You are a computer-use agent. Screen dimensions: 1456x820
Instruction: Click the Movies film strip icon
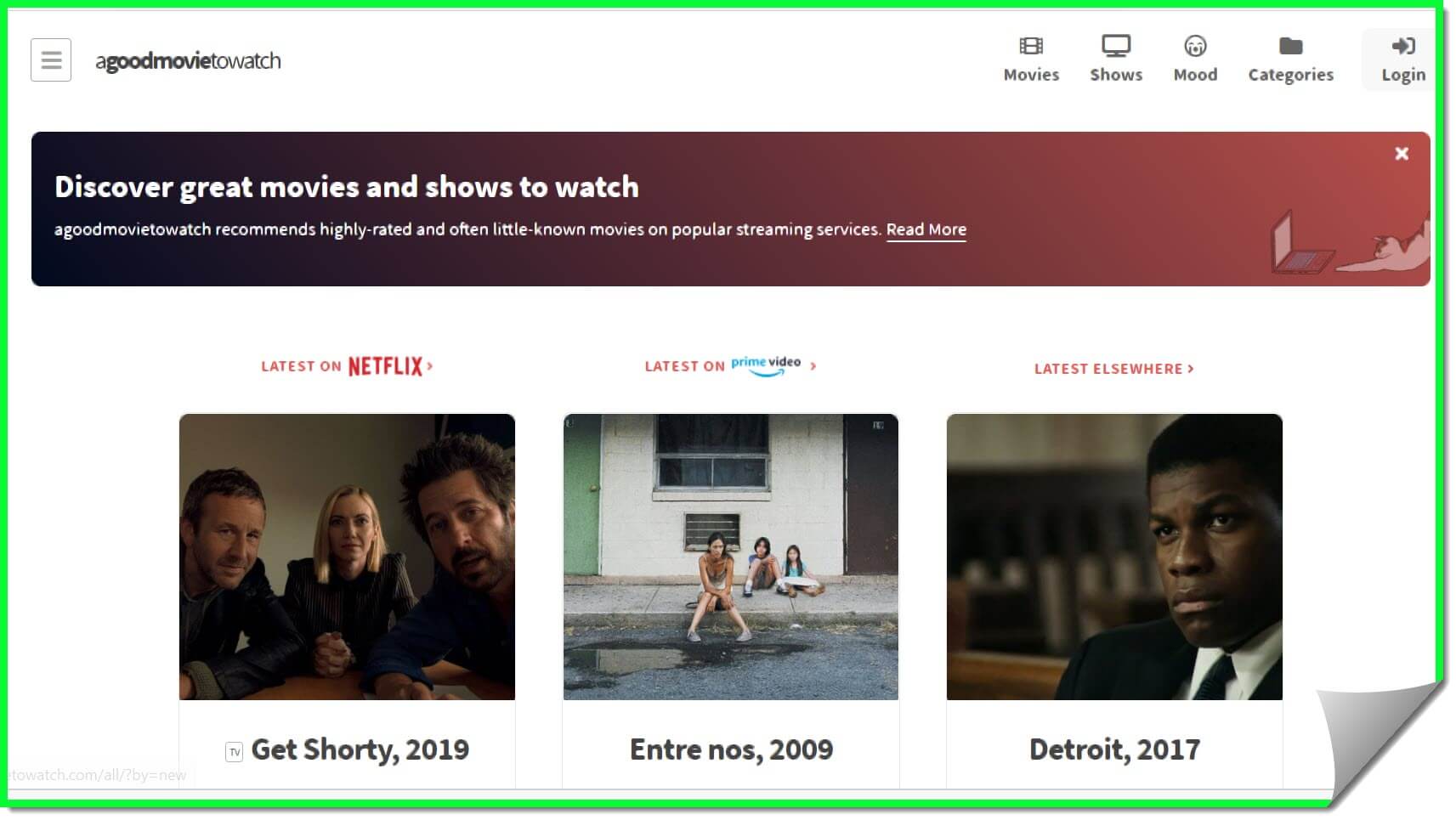click(1031, 46)
